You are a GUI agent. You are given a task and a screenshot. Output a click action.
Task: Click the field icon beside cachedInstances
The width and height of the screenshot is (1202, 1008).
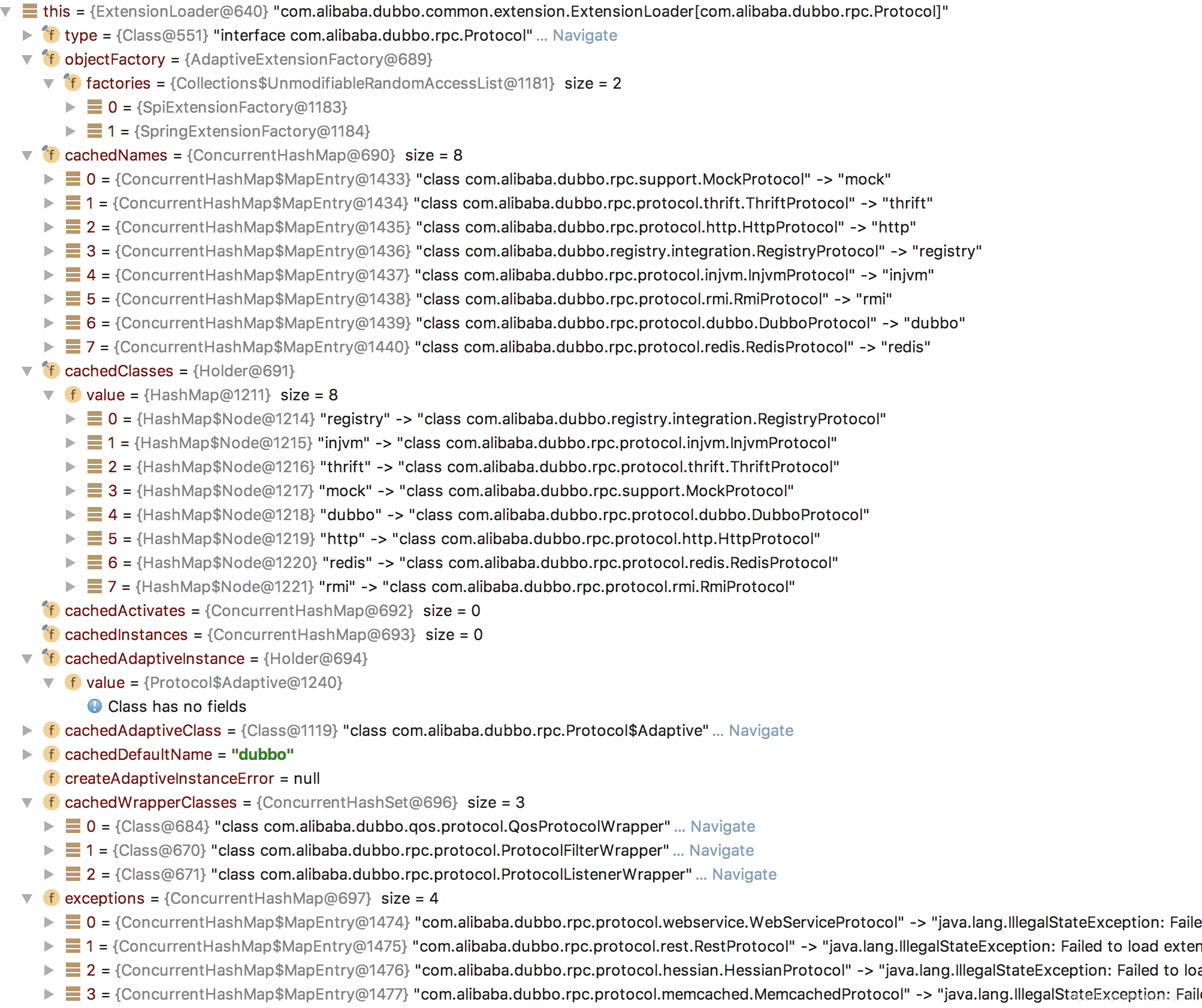coord(51,635)
